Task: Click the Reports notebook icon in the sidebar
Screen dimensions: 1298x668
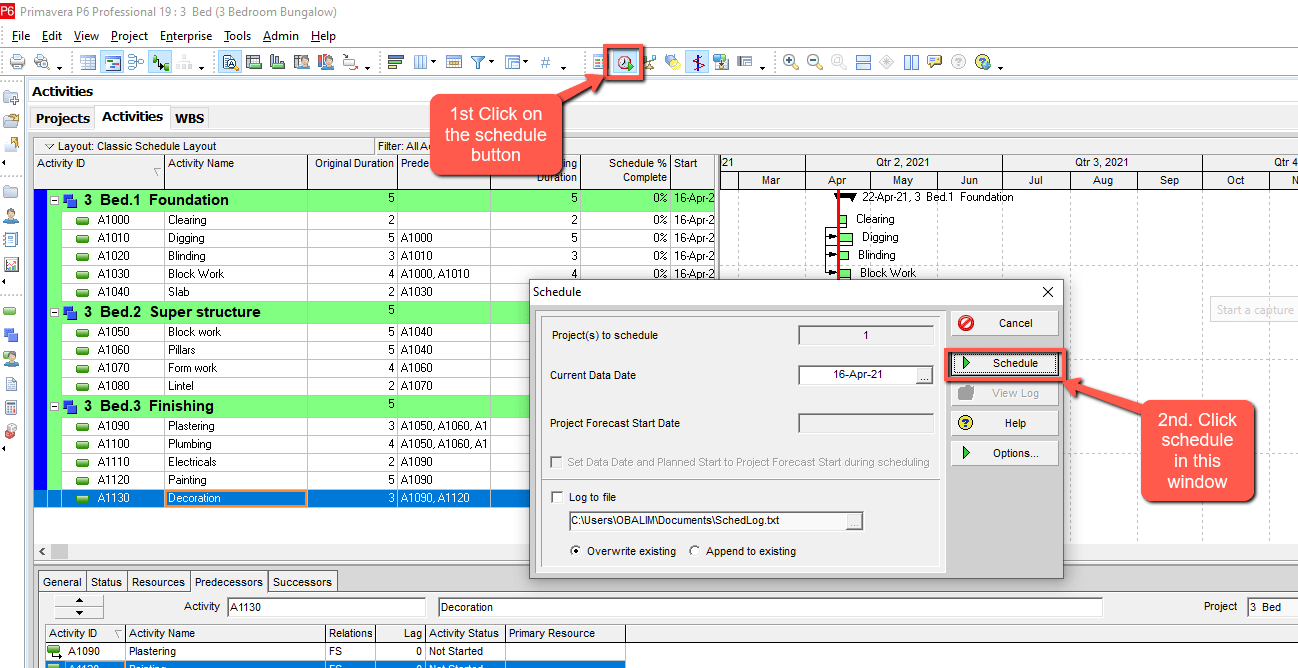Action: click(11, 240)
